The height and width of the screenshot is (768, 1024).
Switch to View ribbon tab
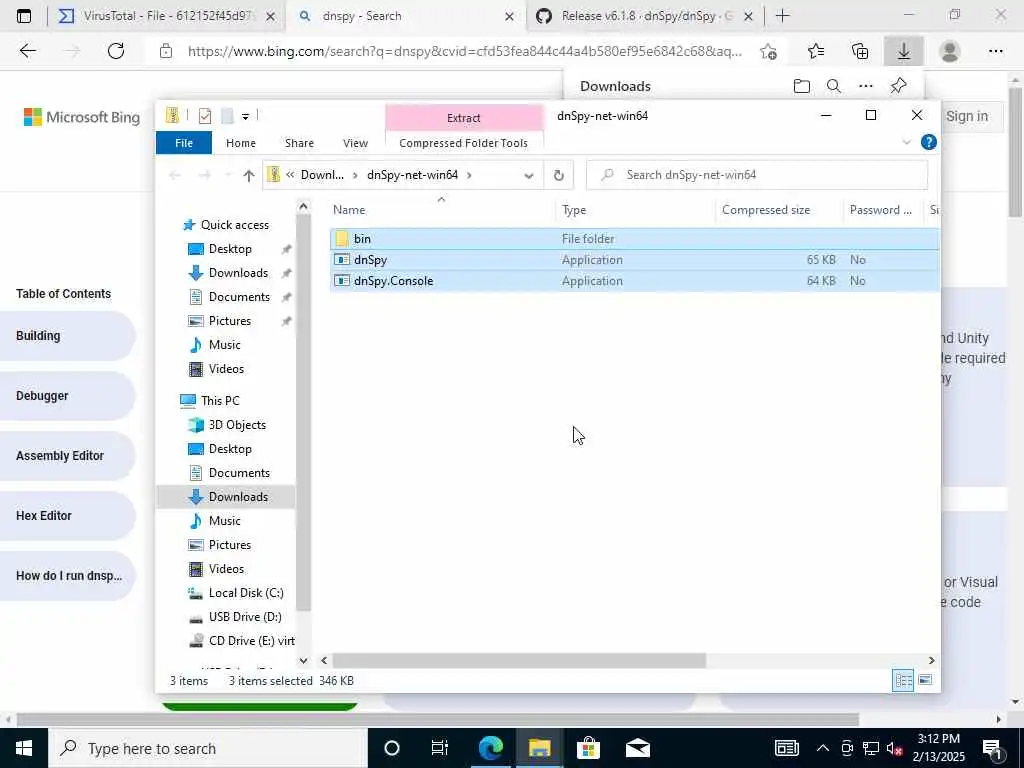coord(355,142)
